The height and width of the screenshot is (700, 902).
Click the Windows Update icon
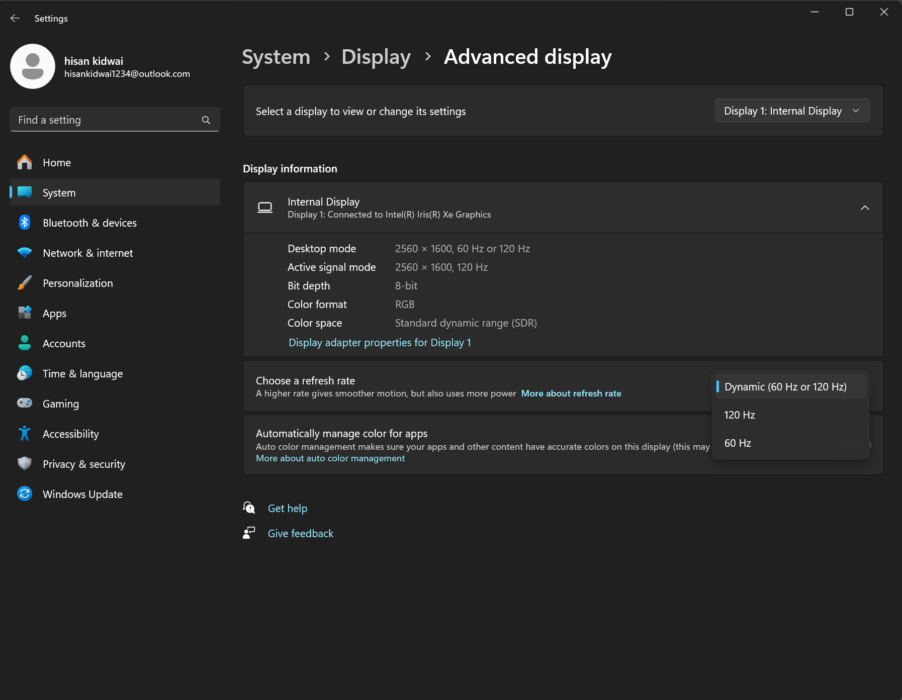(x=24, y=493)
